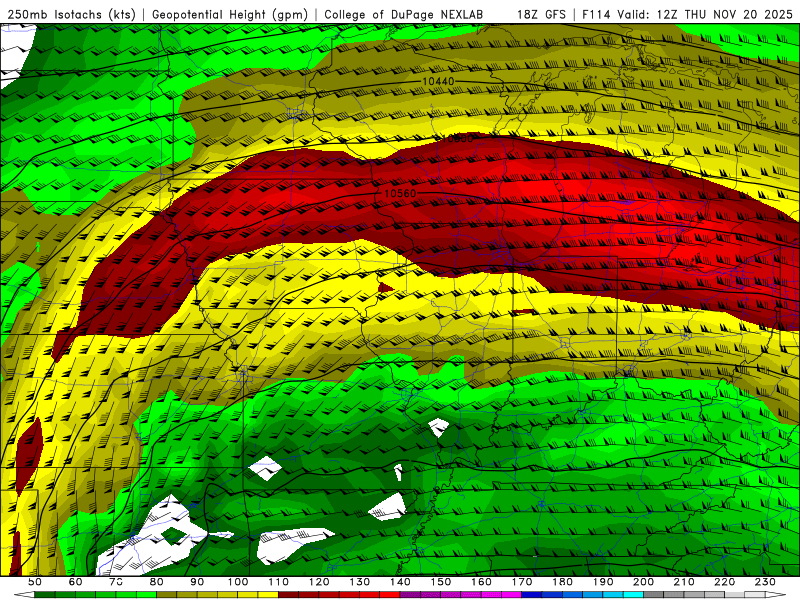This screenshot has height=600, width=800.
Task: Click the 120 knot color bar label
Action: coord(319,582)
